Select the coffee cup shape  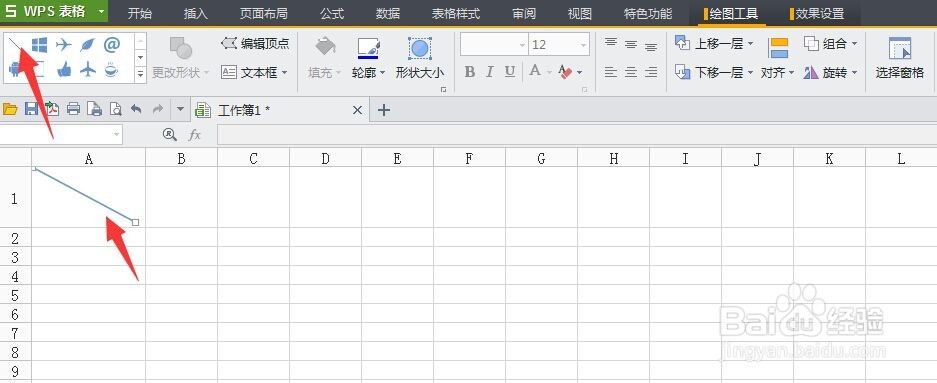tap(111, 71)
